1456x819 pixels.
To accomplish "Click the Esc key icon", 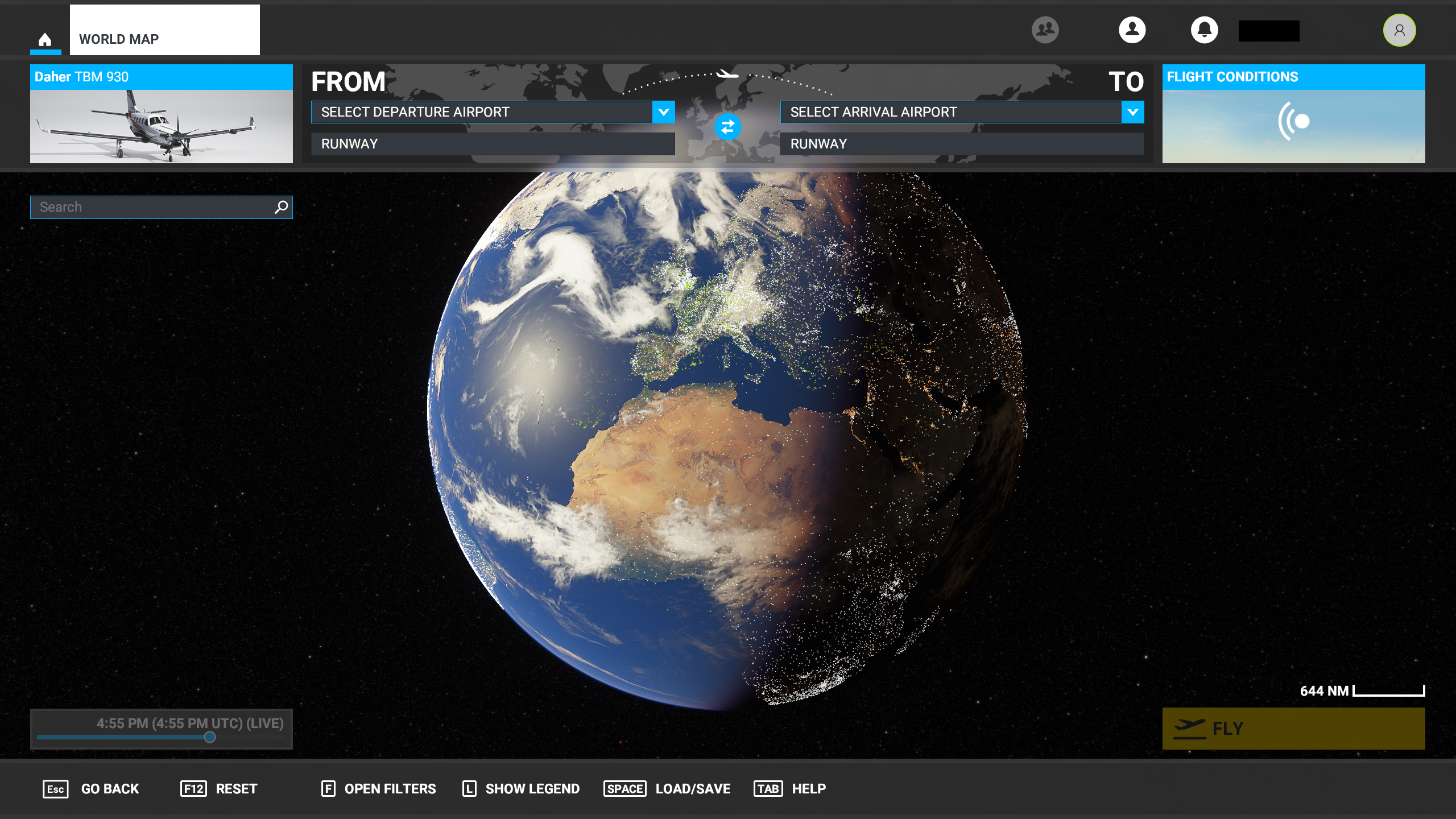I will [56, 789].
